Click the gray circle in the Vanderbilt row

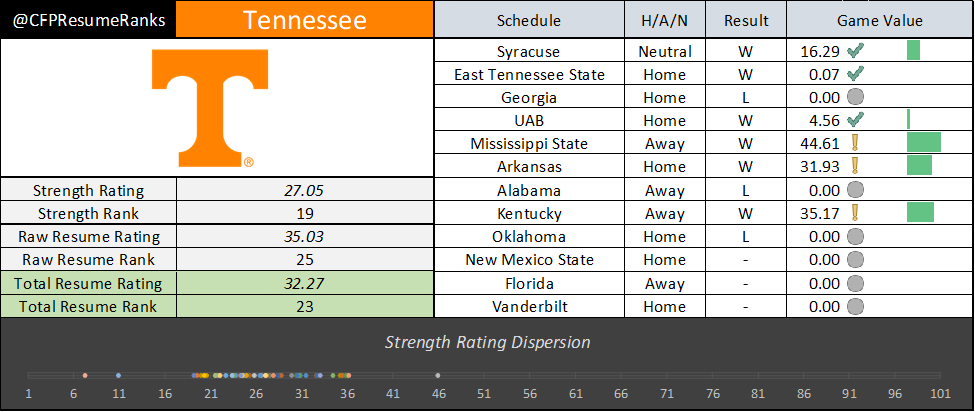coord(855,306)
